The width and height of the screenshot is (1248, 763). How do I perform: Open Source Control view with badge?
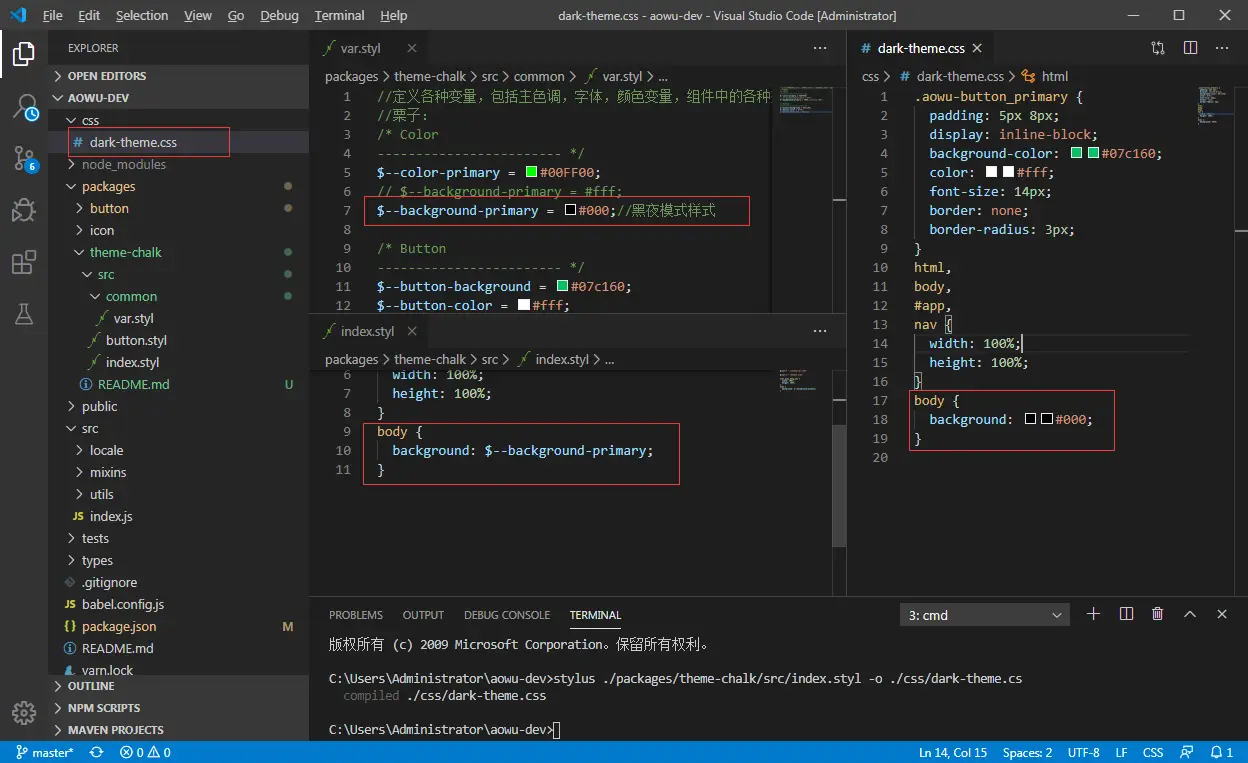click(x=24, y=158)
